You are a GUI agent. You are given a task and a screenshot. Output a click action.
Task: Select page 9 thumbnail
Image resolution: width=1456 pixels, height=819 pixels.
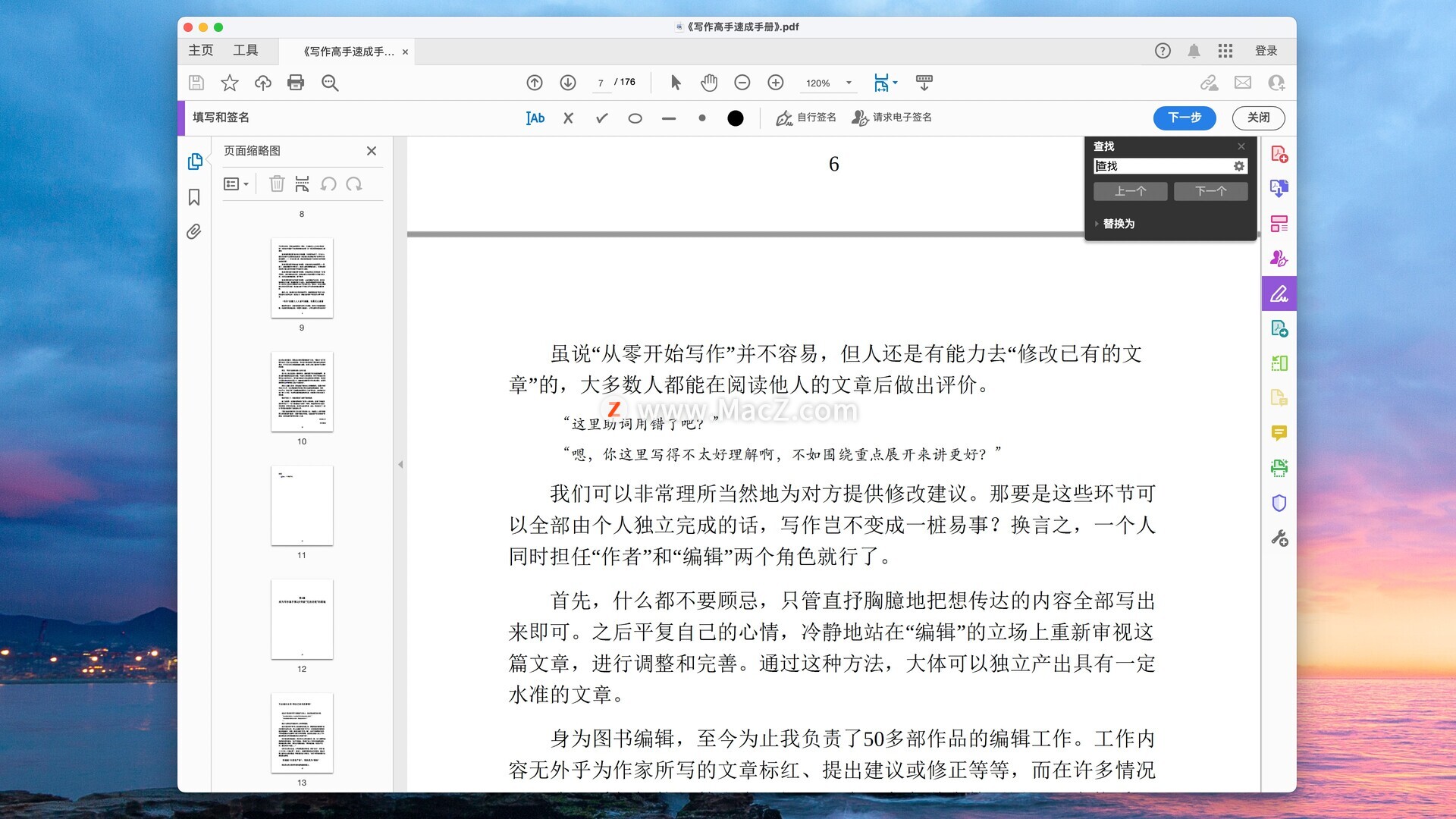click(x=302, y=278)
